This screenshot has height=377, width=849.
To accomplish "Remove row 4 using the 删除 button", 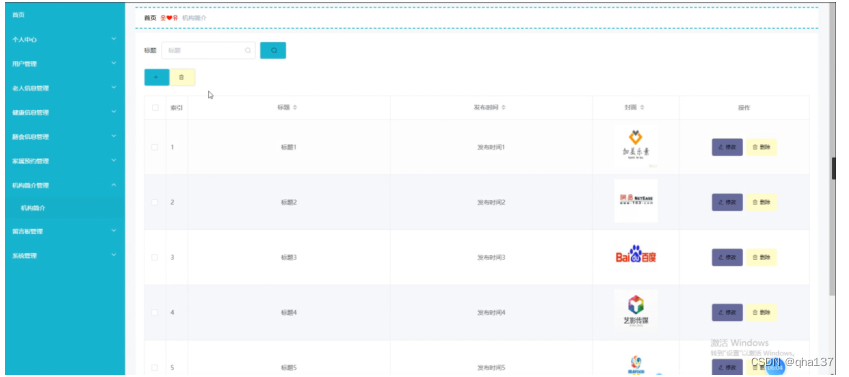I will [x=761, y=313].
